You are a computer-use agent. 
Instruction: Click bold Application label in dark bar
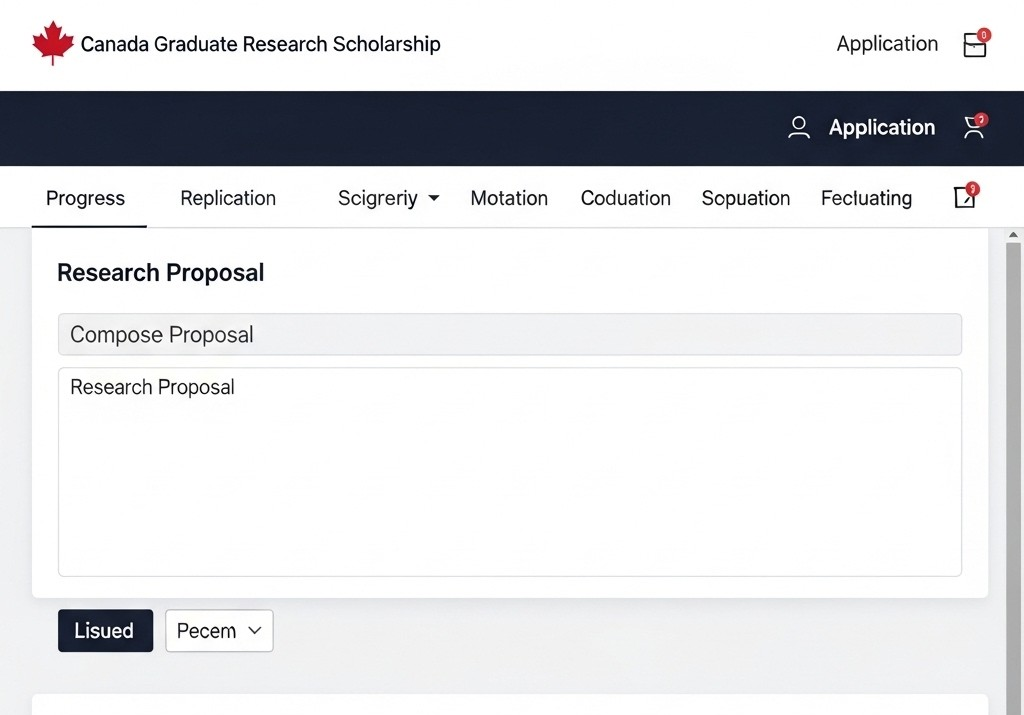click(x=882, y=127)
